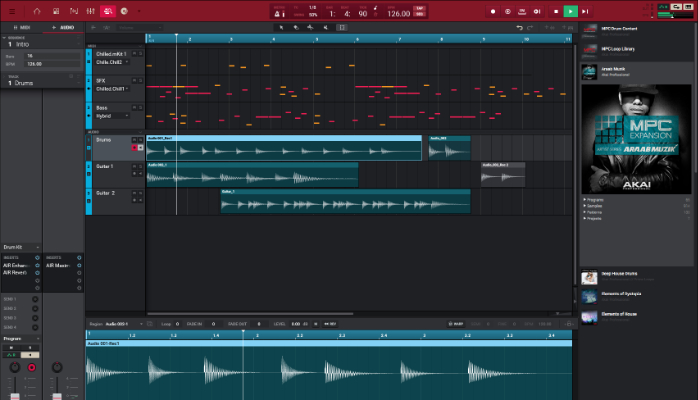Select the Araab Muzik expansion
This screenshot has width=698, height=400.
(x=637, y=72)
